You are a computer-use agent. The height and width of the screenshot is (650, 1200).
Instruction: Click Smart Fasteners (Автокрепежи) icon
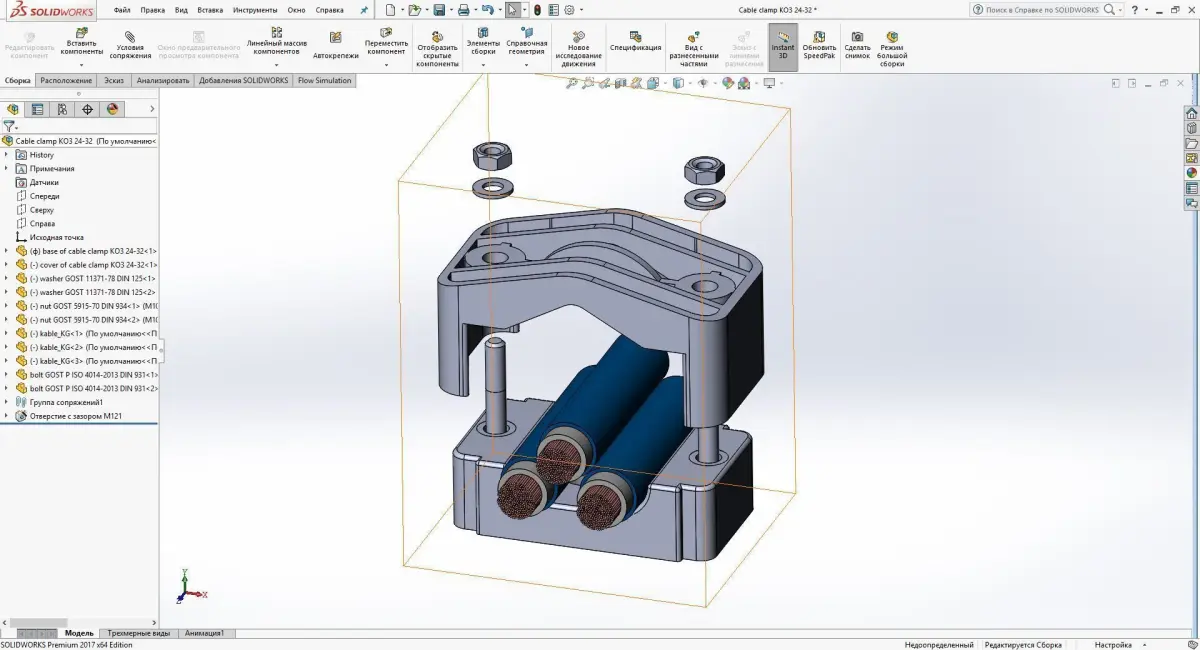[335, 37]
